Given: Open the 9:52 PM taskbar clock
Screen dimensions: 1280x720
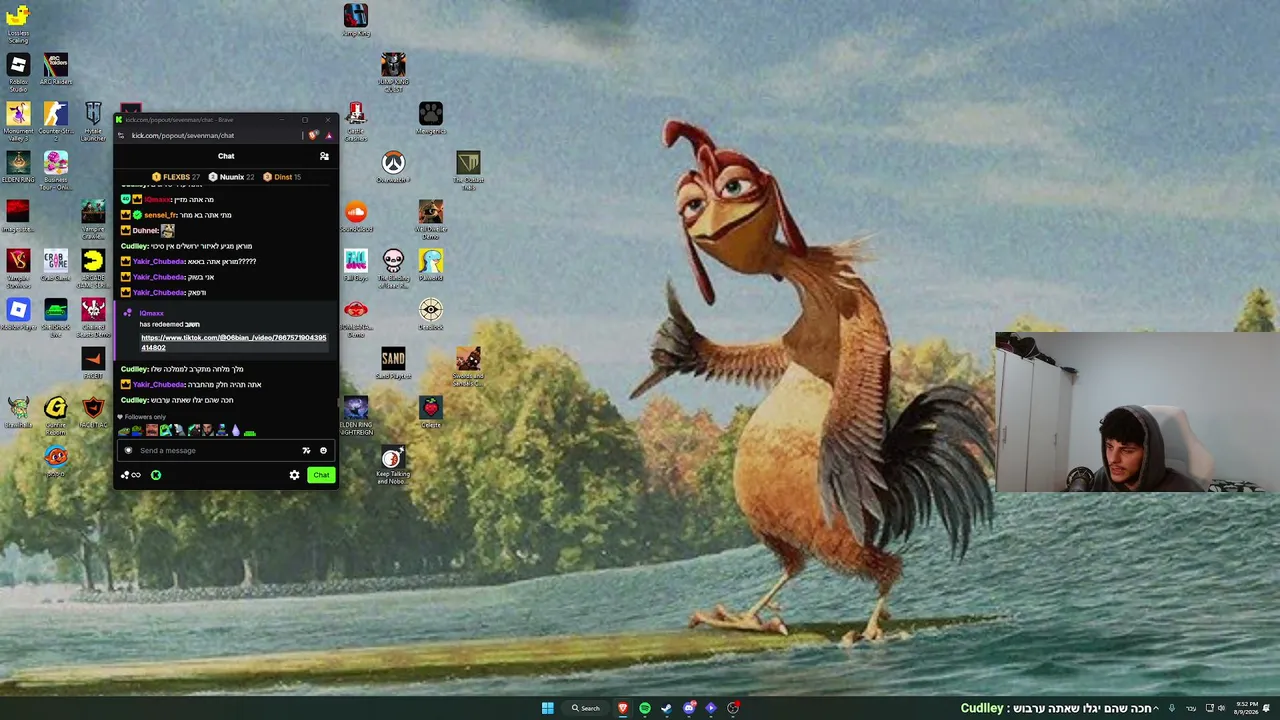Looking at the screenshot, I should click(1246, 708).
